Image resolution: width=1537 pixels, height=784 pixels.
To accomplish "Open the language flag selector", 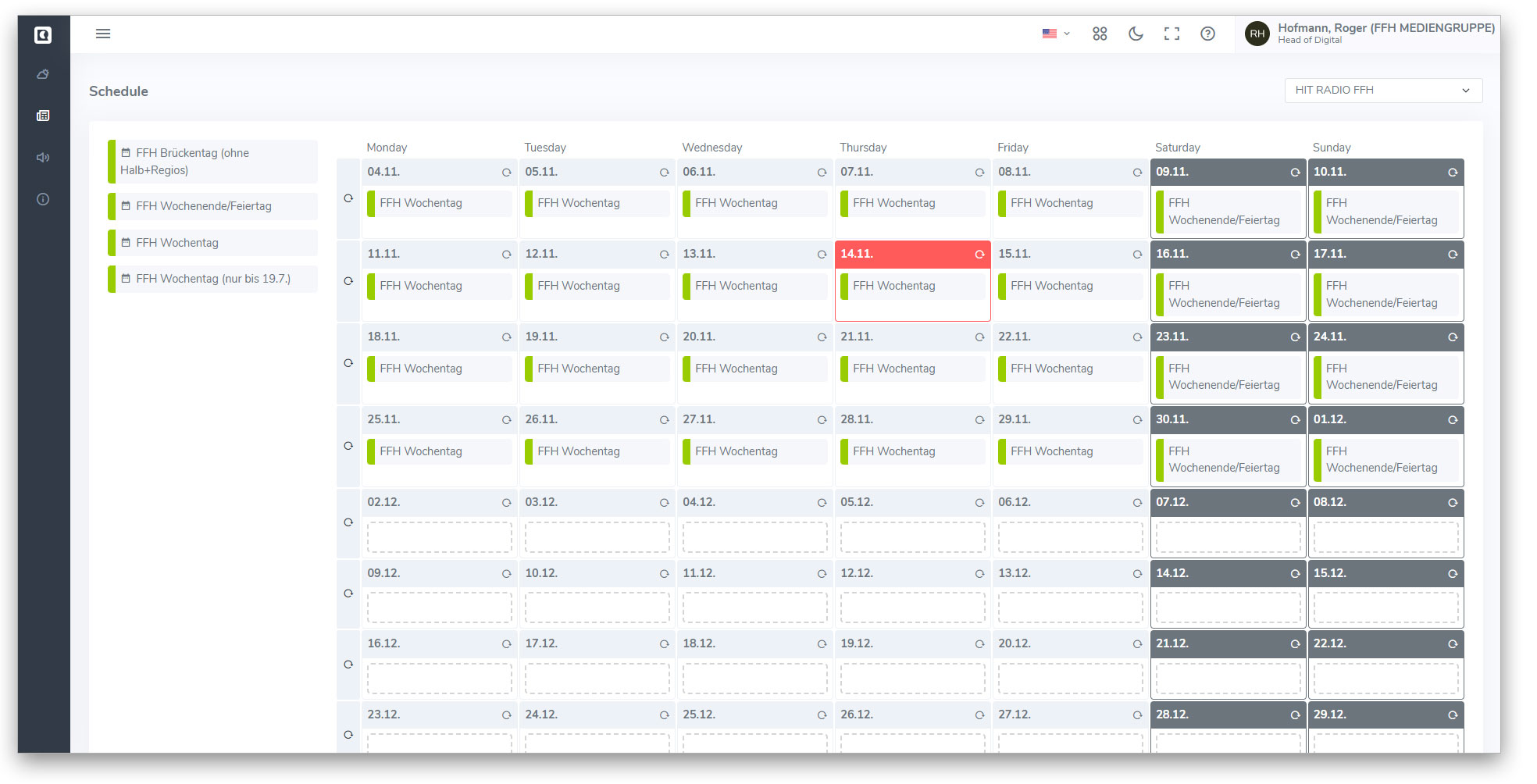I will 1056,34.
